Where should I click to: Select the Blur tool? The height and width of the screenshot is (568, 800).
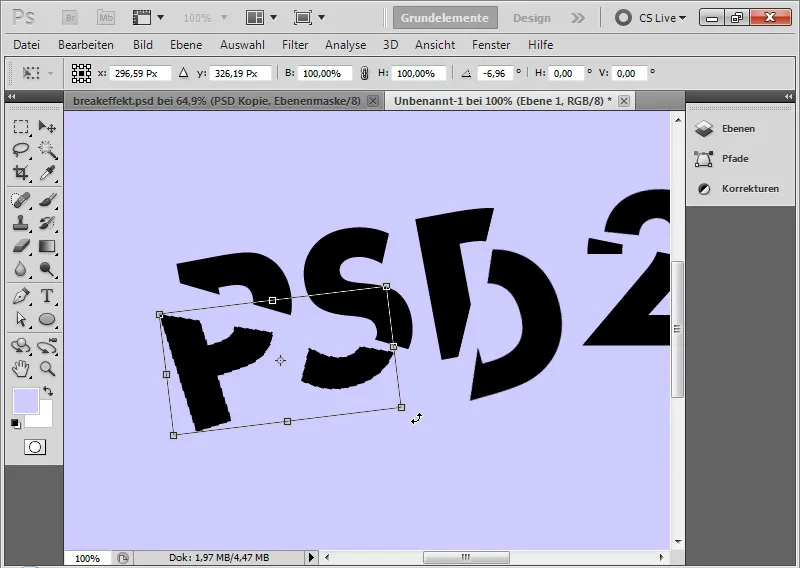pyautogui.click(x=21, y=269)
